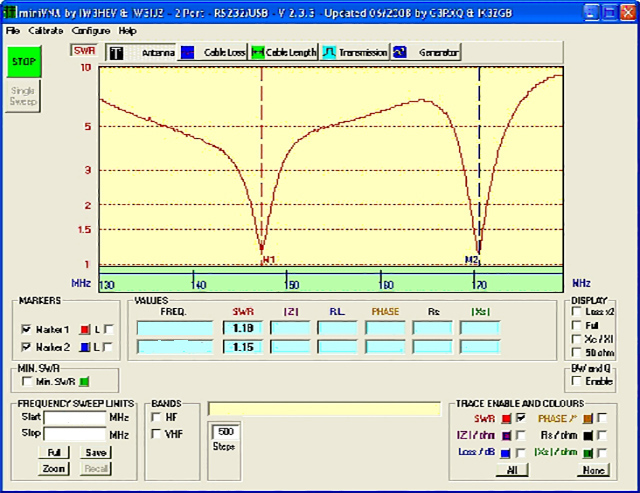Toggle the VHF band checkbox
640x493 pixels.
pos(156,433)
